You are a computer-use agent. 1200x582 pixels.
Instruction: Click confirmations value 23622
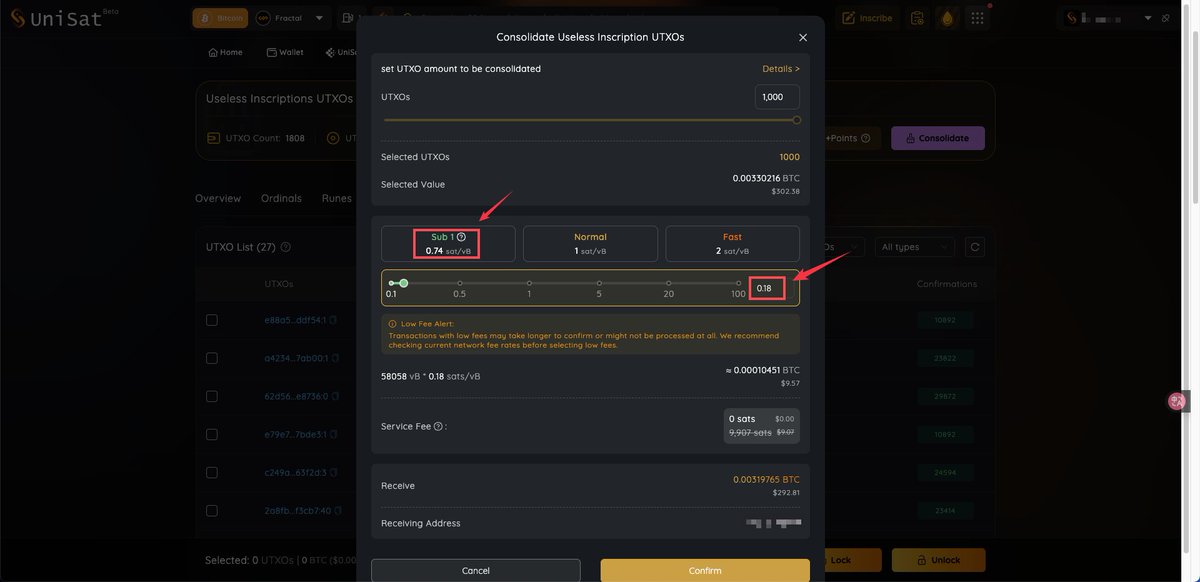click(943, 358)
